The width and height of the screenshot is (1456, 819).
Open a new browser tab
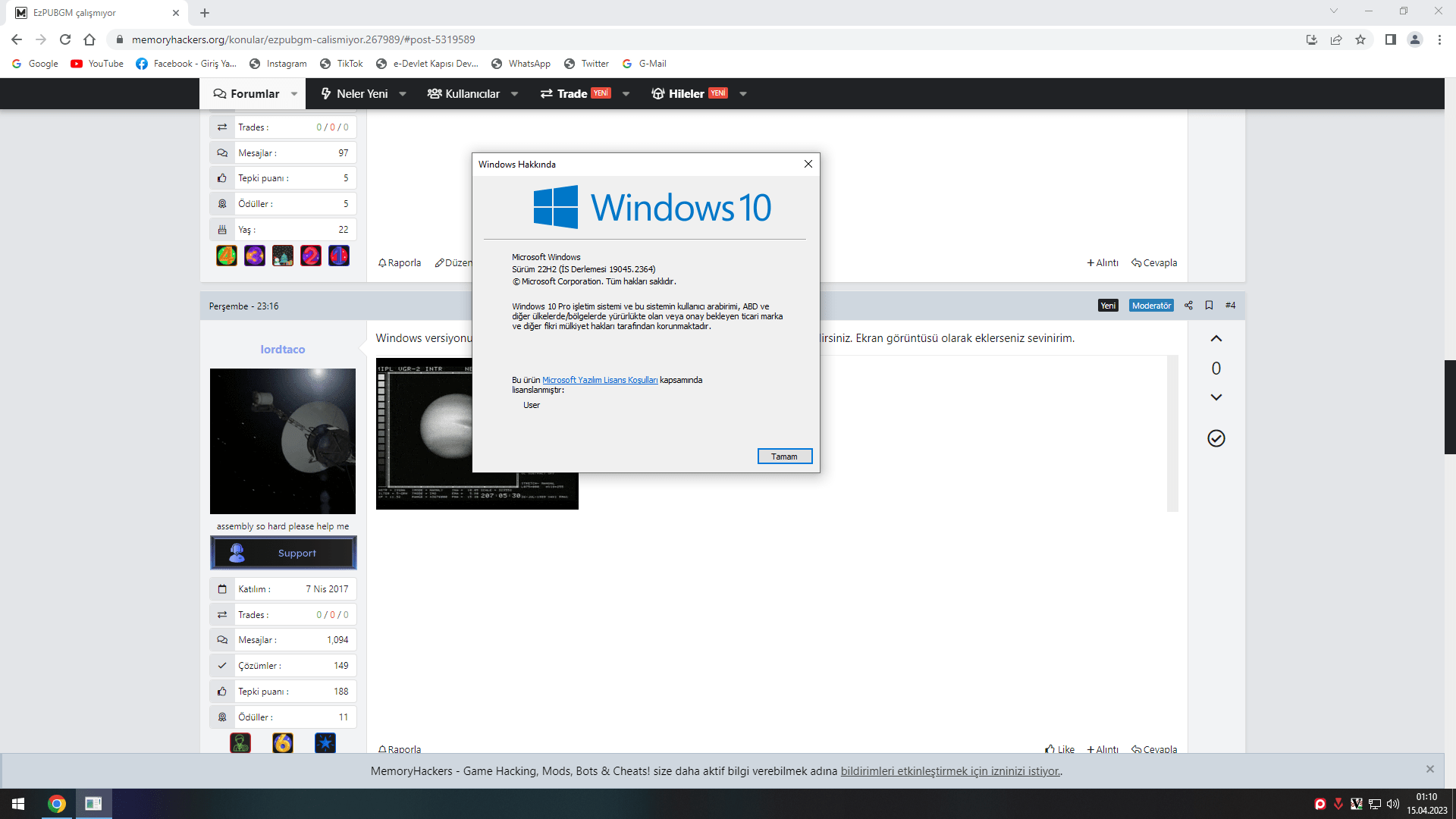205,13
